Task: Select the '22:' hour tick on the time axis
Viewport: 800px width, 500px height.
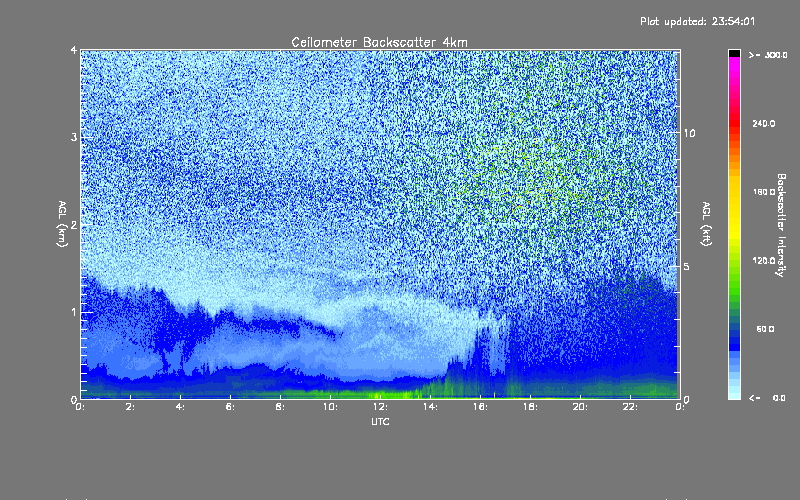Action: coord(630,407)
